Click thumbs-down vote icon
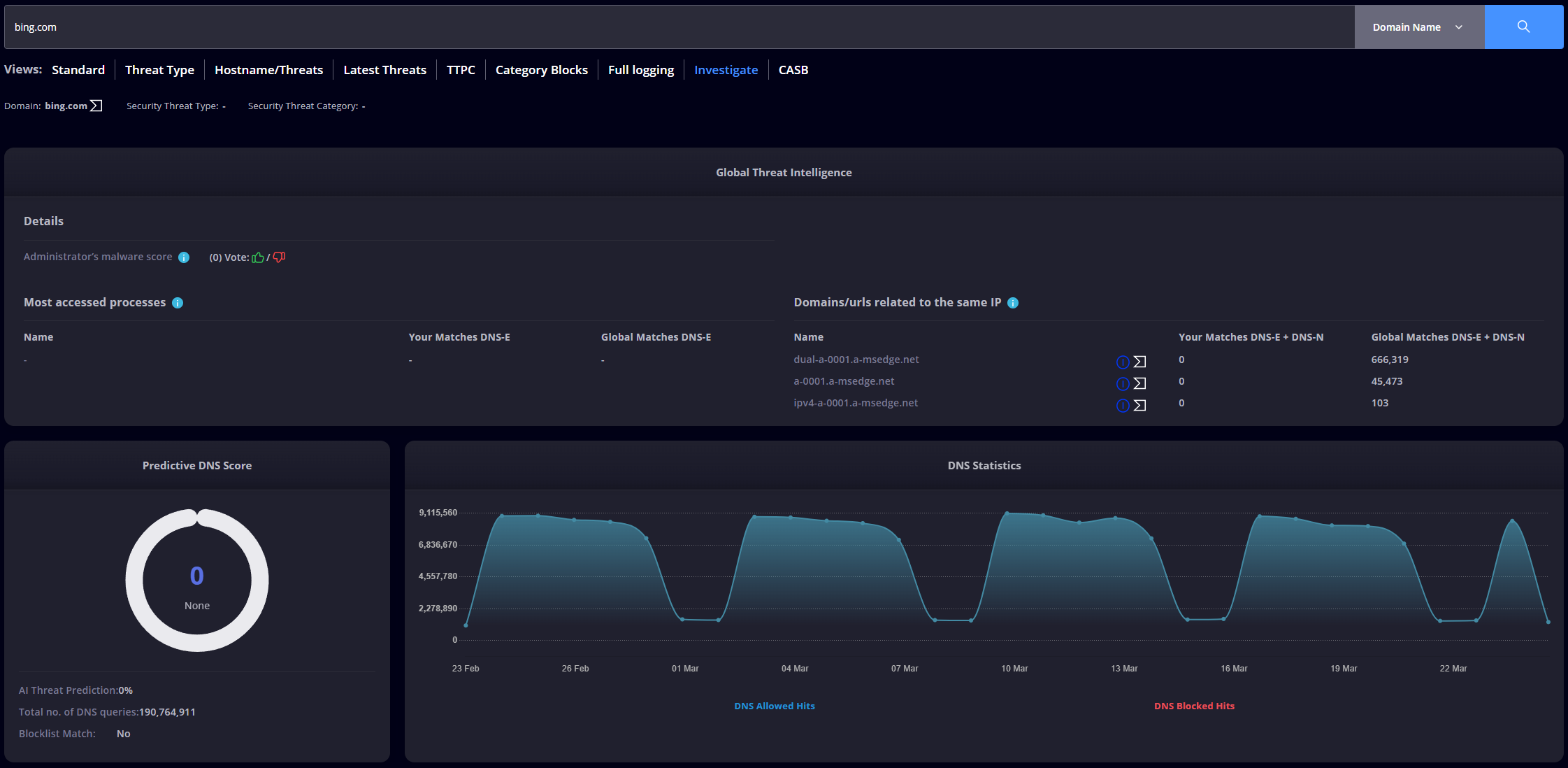Viewport: 1568px width, 768px height. click(279, 257)
